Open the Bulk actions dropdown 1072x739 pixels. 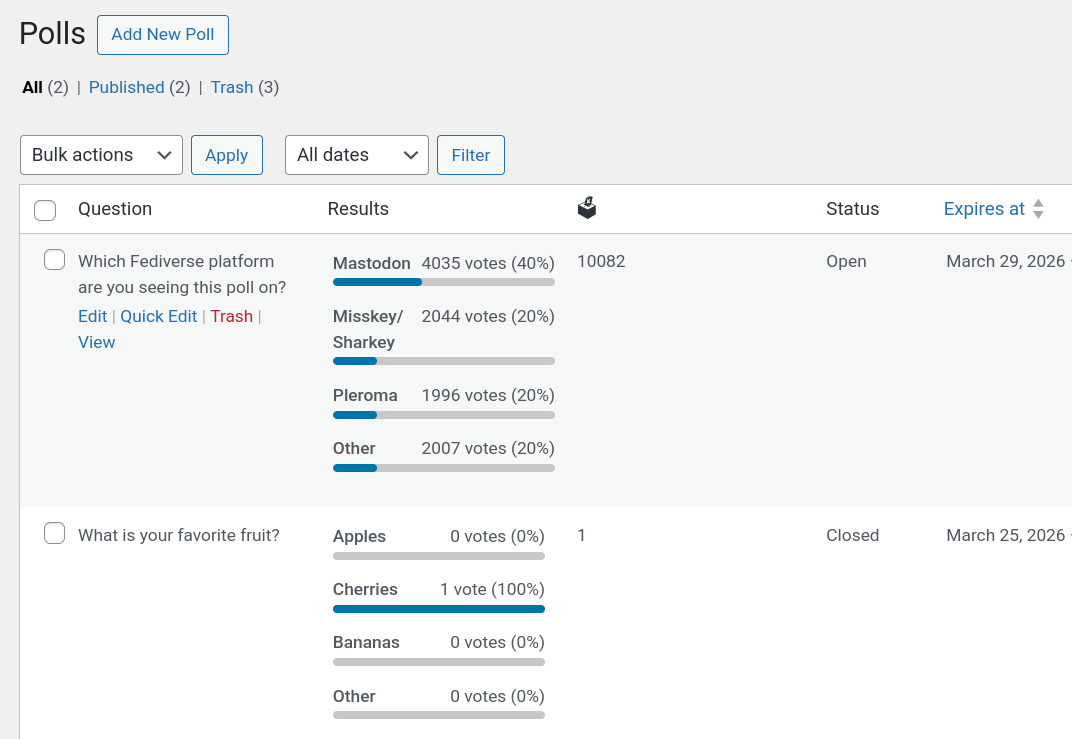point(101,155)
